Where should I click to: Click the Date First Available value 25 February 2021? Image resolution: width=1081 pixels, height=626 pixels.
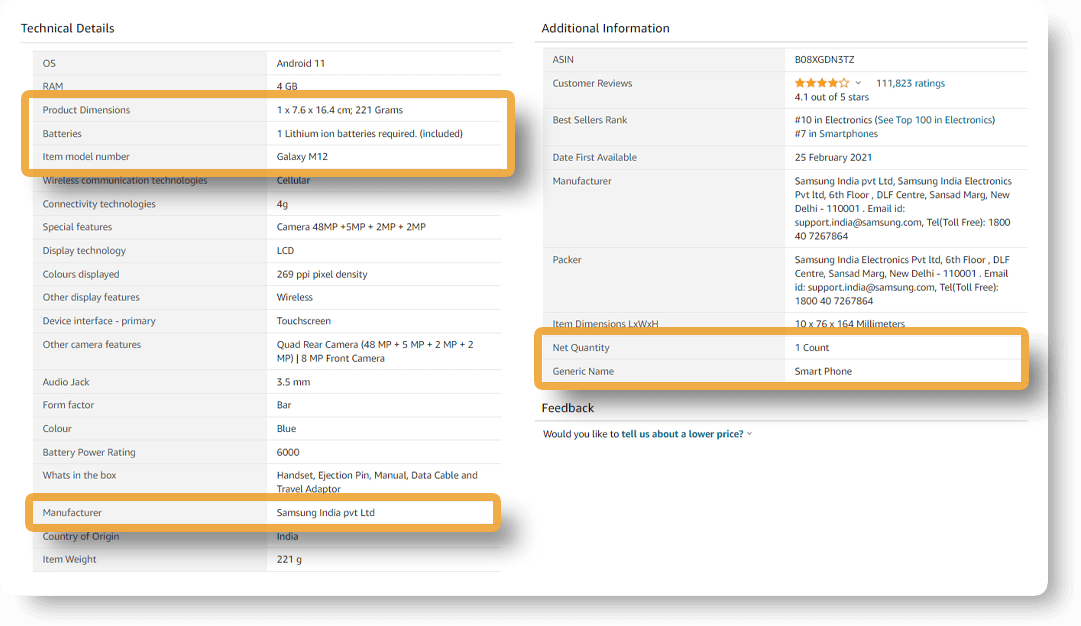(833, 158)
